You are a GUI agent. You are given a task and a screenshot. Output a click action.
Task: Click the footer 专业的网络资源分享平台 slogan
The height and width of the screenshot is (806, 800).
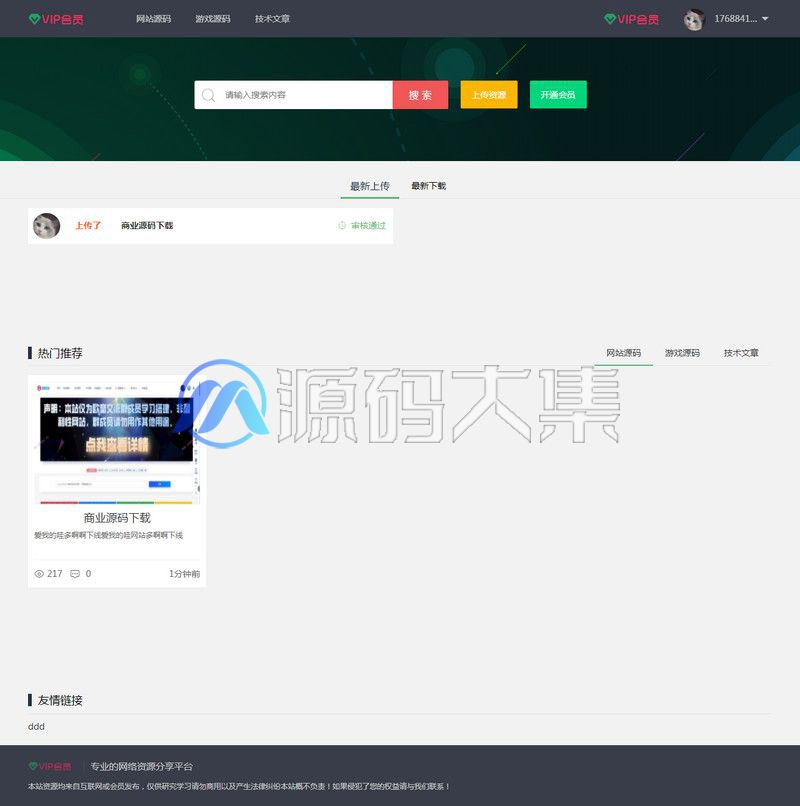point(141,766)
